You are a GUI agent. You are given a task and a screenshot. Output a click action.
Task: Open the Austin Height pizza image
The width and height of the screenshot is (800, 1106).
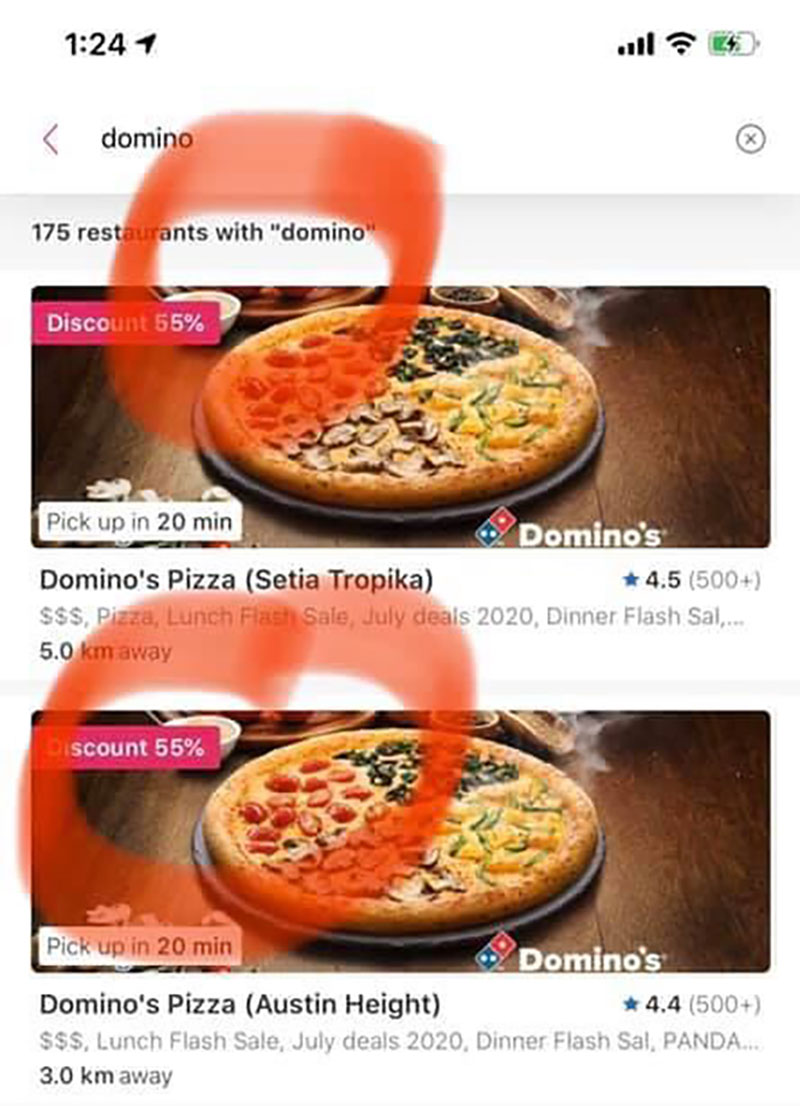[x=400, y=841]
